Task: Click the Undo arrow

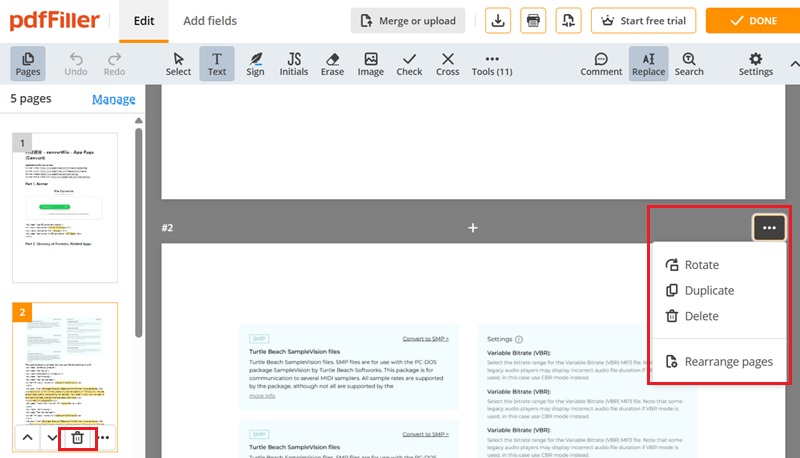Action: click(76, 64)
